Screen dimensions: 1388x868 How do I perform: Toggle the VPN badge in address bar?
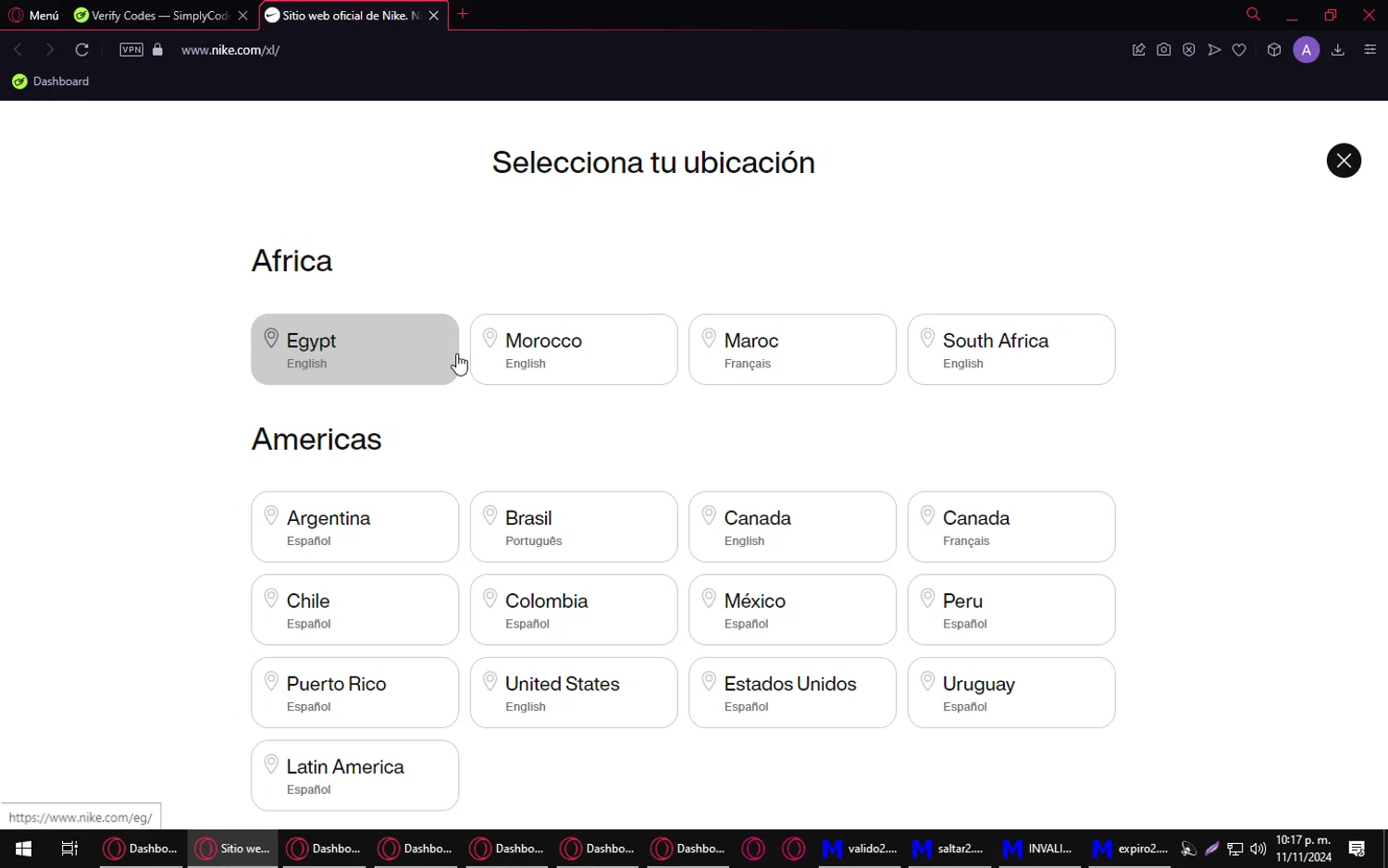[x=131, y=49]
